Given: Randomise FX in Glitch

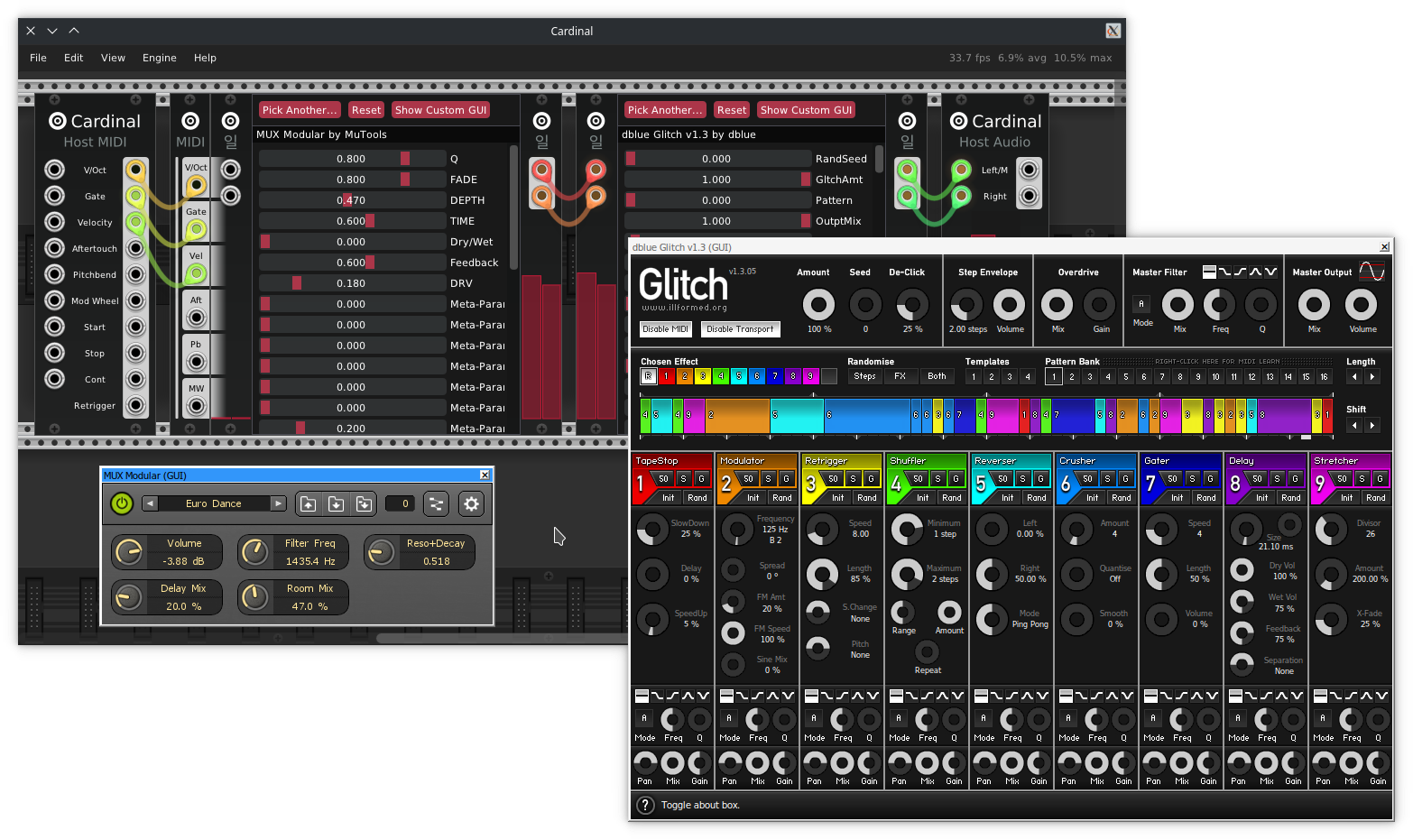Looking at the screenshot, I should tap(900, 376).
